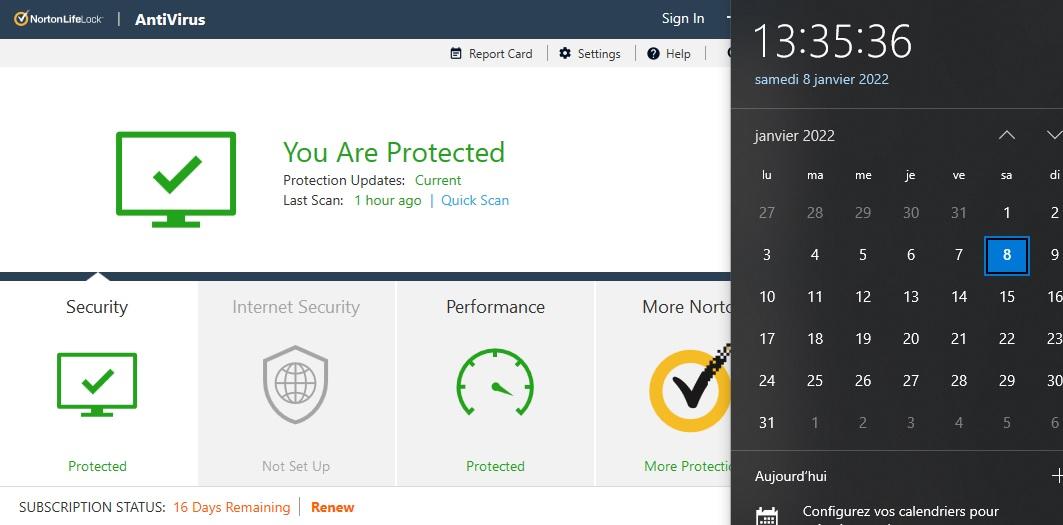1063x525 pixels.
Task: Click the janvier 2022 month header
Action: click(794, 136)
